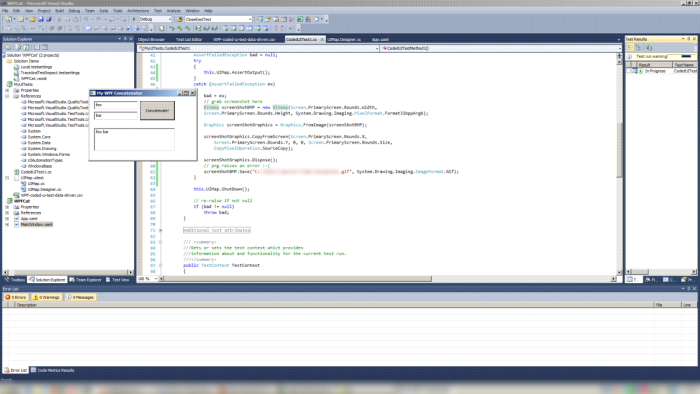Click the Undo arrow toolbar icon
Screen dimensions: 700x394
pos(86,19)
